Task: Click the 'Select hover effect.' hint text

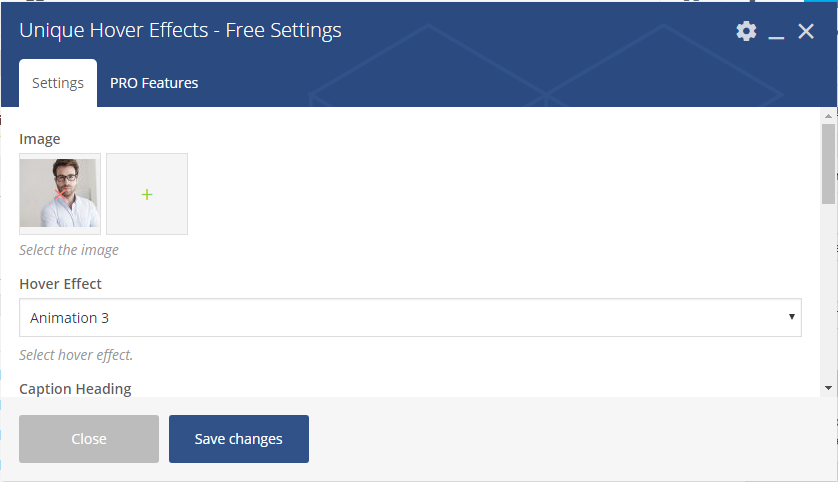Action: pos(76,355)
